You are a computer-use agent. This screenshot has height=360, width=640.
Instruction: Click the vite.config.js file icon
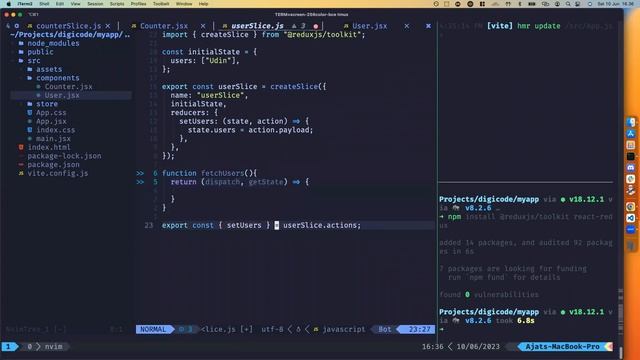21,173
